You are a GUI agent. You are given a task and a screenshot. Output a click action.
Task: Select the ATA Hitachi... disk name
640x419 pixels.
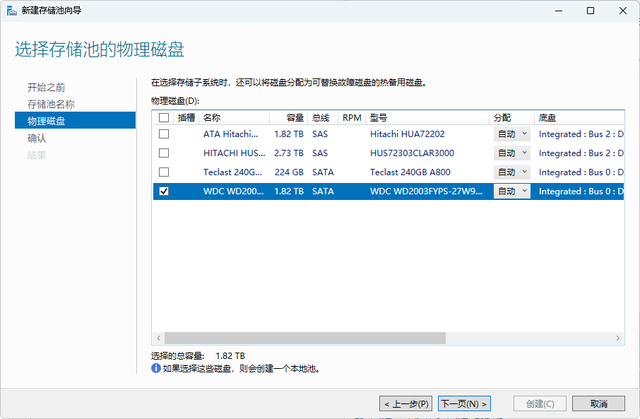coord(231,134)
